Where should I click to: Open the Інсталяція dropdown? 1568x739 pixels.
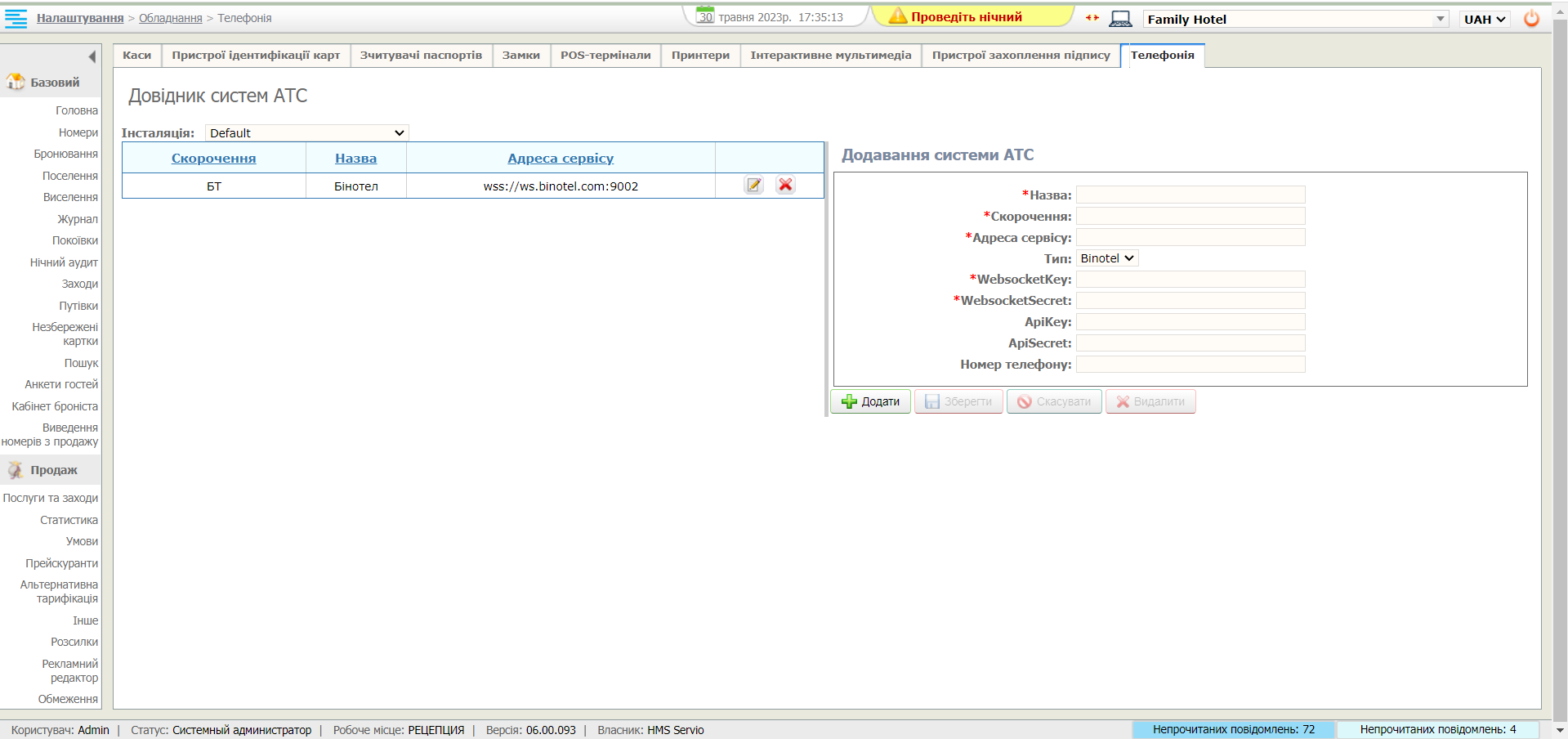pos(306,133)
